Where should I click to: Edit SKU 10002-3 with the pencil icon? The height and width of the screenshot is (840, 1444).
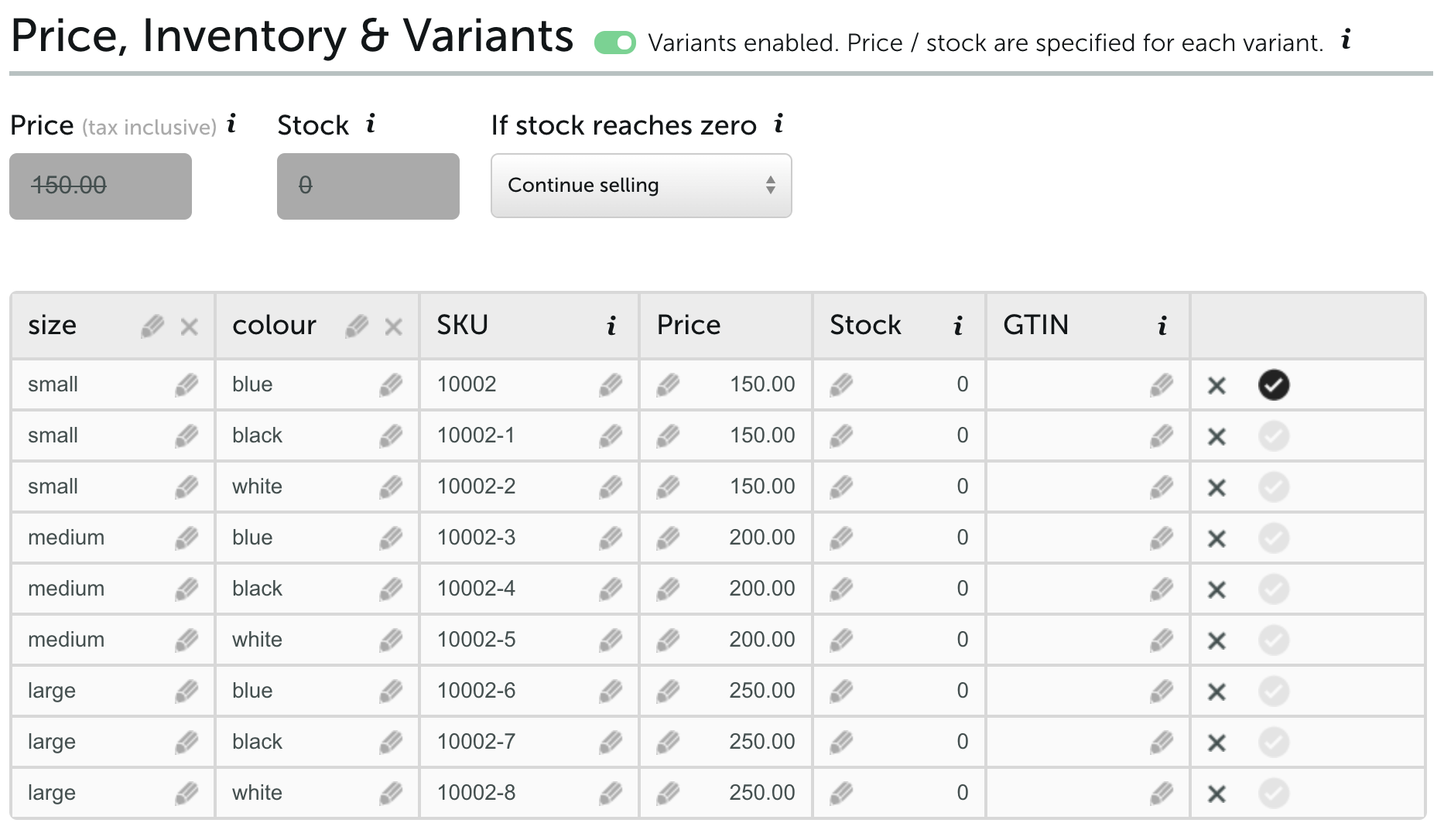(x=611, y=538)
